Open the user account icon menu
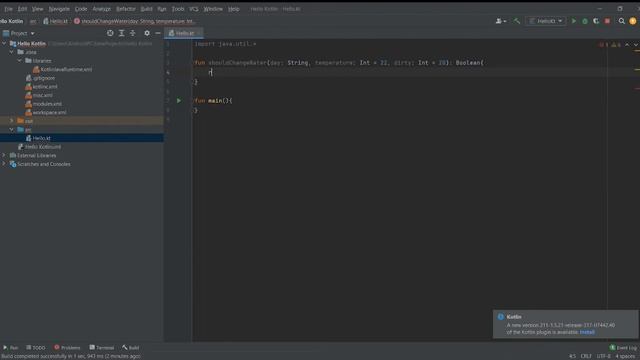Image resolution: width=640 pixels, height=360 pixels. pos(500,21)
